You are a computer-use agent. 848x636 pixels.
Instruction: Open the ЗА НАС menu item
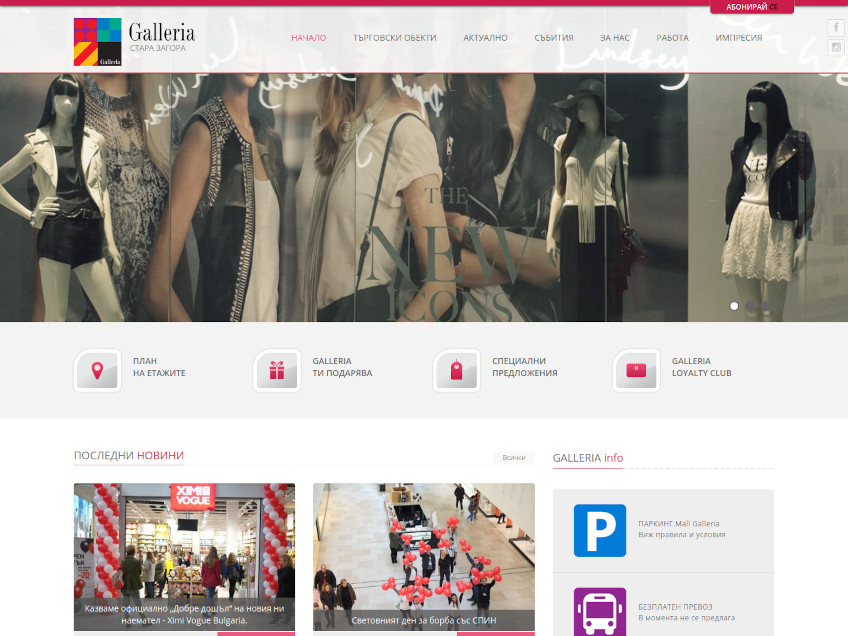click(615, 38)
